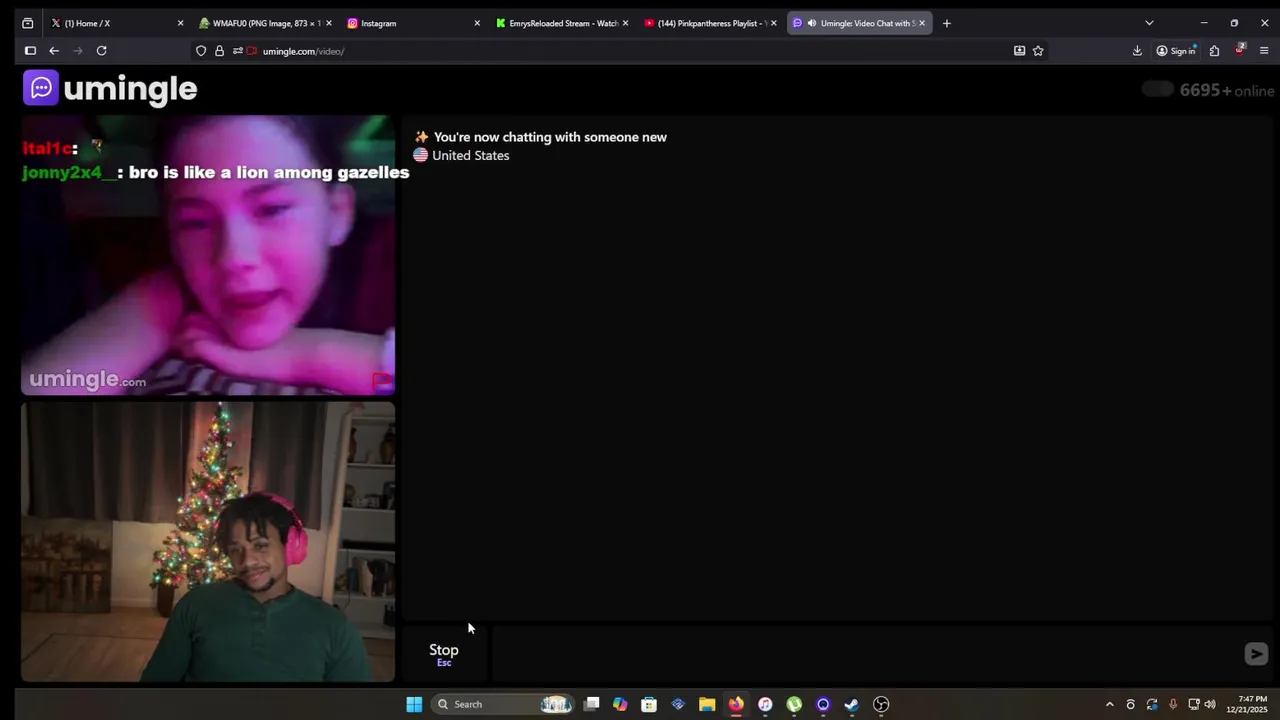Expand the list all tabs dropdown
The height and width of the screenshot is (720, 1280).
click(x=1149, y=23)
